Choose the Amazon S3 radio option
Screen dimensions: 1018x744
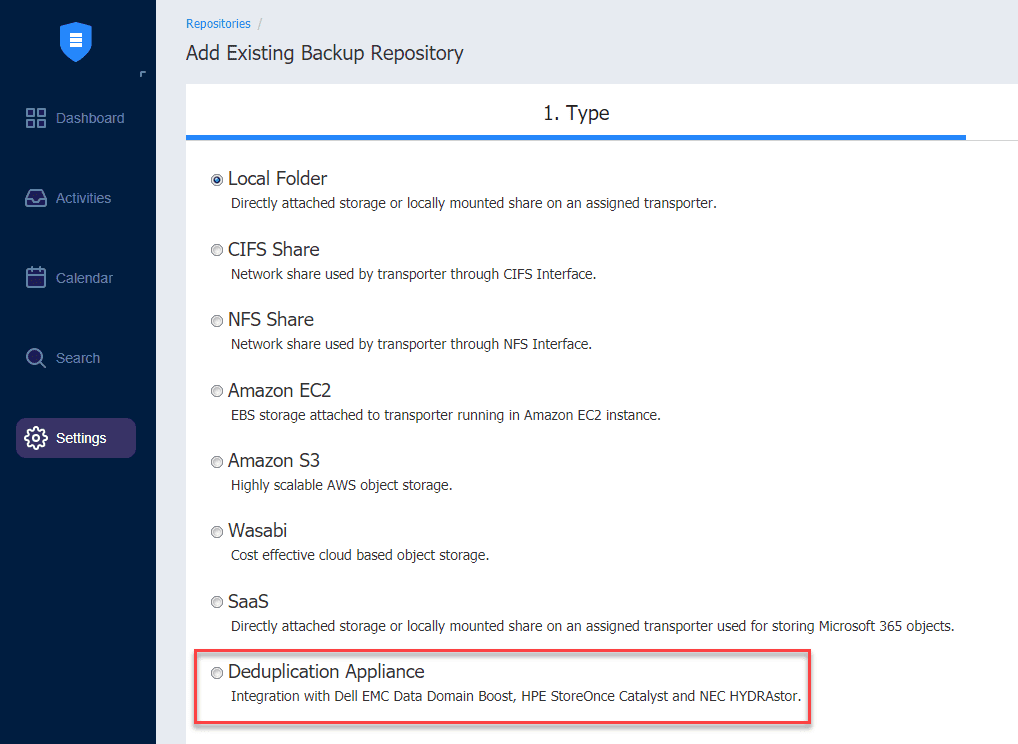tap(217, 462)
